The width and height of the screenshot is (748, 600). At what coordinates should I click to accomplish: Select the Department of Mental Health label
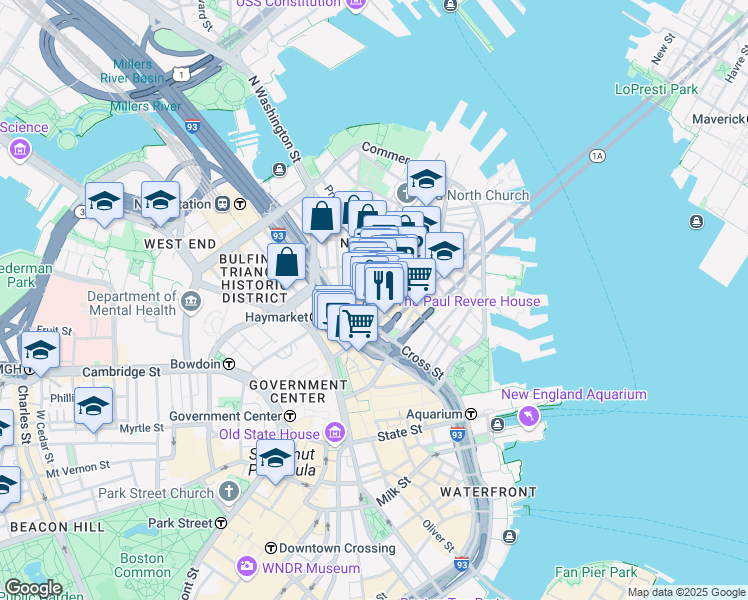pos(132,303)
